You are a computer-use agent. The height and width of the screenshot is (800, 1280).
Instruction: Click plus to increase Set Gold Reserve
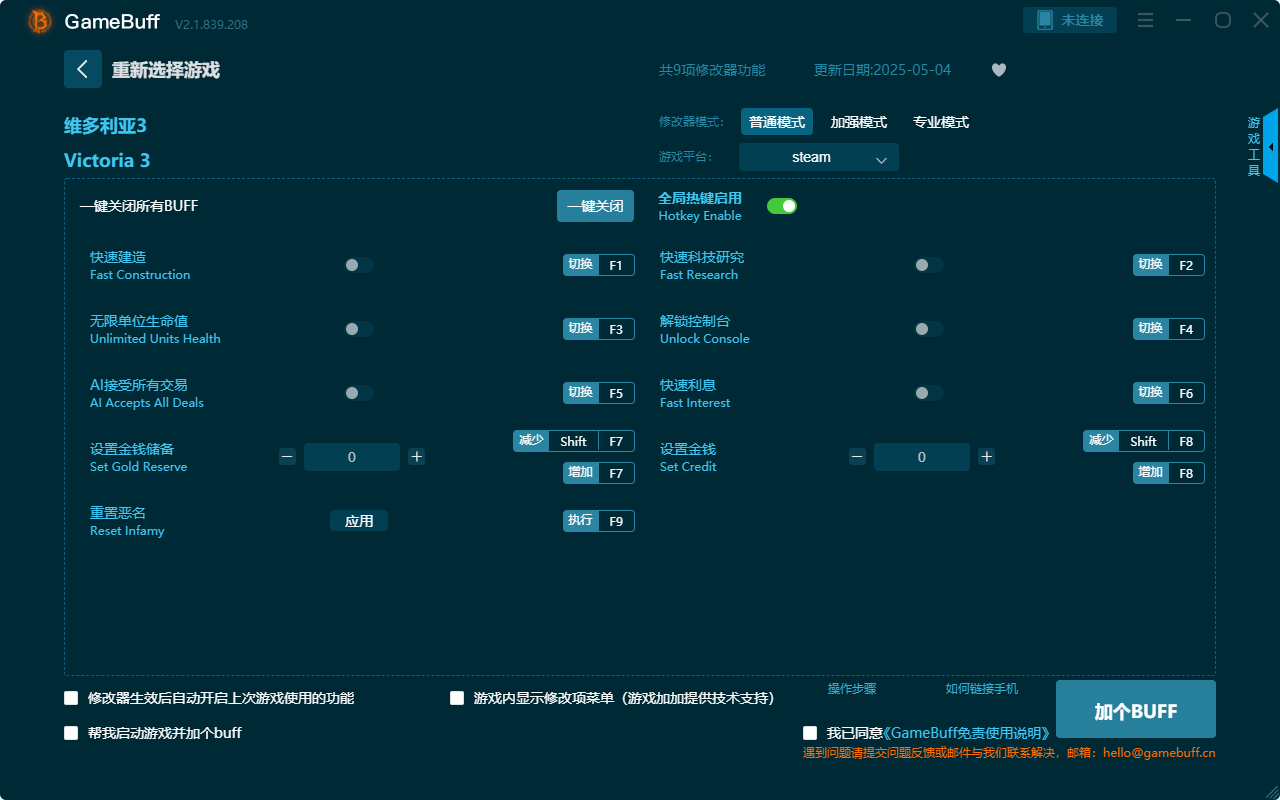[x=416, y=456]
